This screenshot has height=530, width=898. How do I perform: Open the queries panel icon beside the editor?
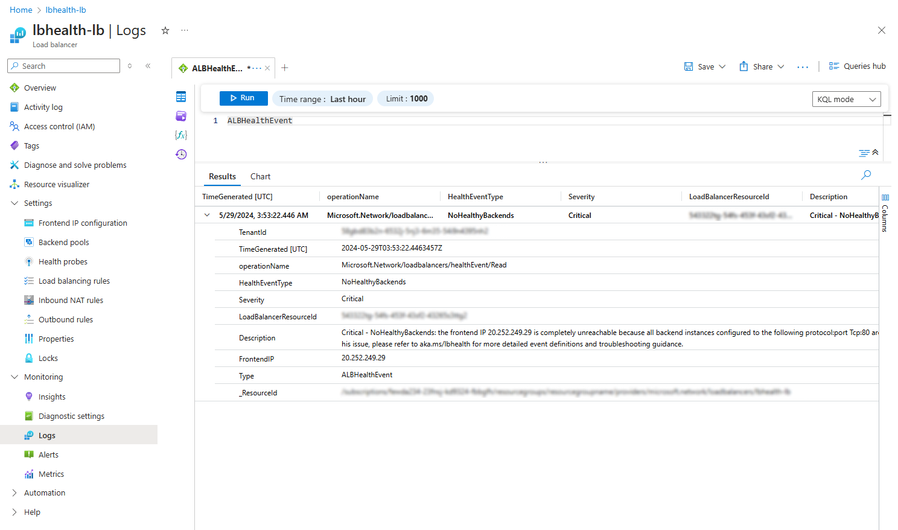coord(181,116)
